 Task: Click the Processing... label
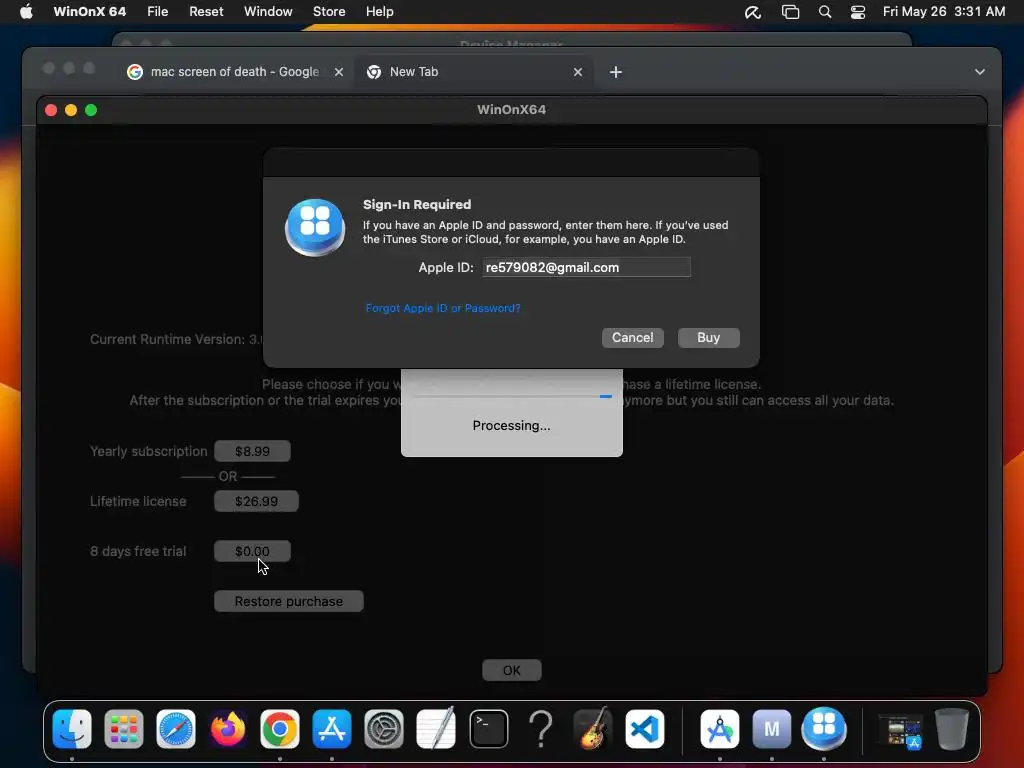click(x=511, y=426)
